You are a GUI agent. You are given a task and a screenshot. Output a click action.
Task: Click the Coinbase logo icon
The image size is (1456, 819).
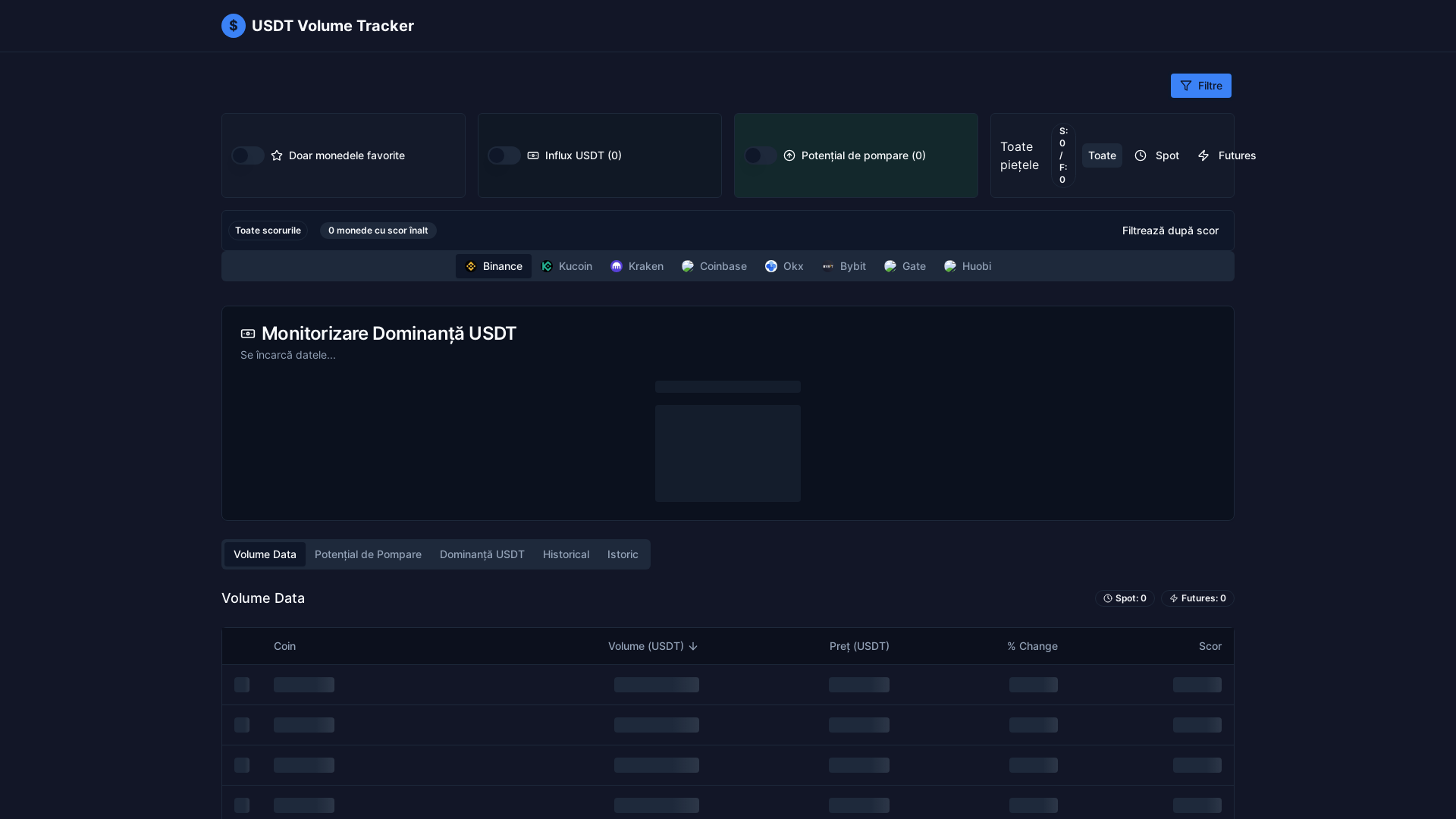coord(688,266)
